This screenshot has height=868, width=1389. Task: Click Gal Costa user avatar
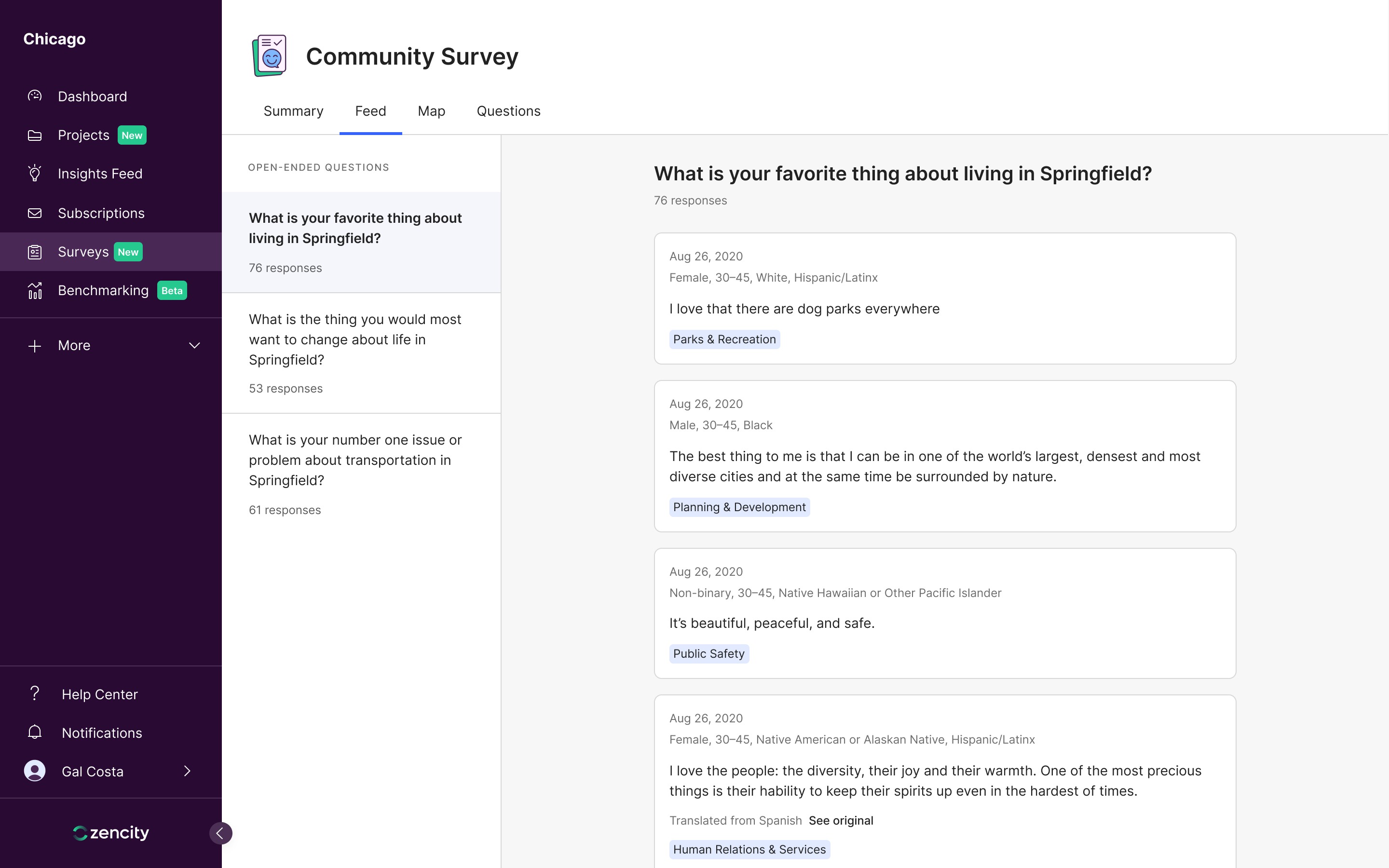(34, 771)
